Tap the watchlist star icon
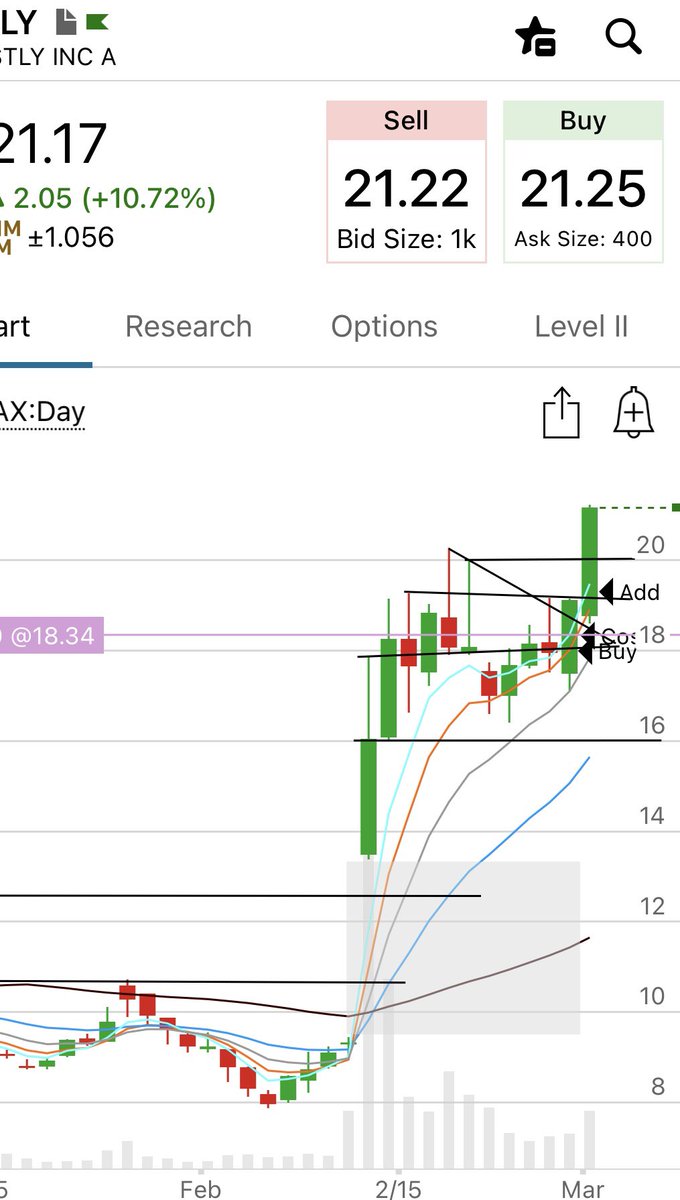The height and width of the screenshot is (1200, 680). click(x=536, y=37)
